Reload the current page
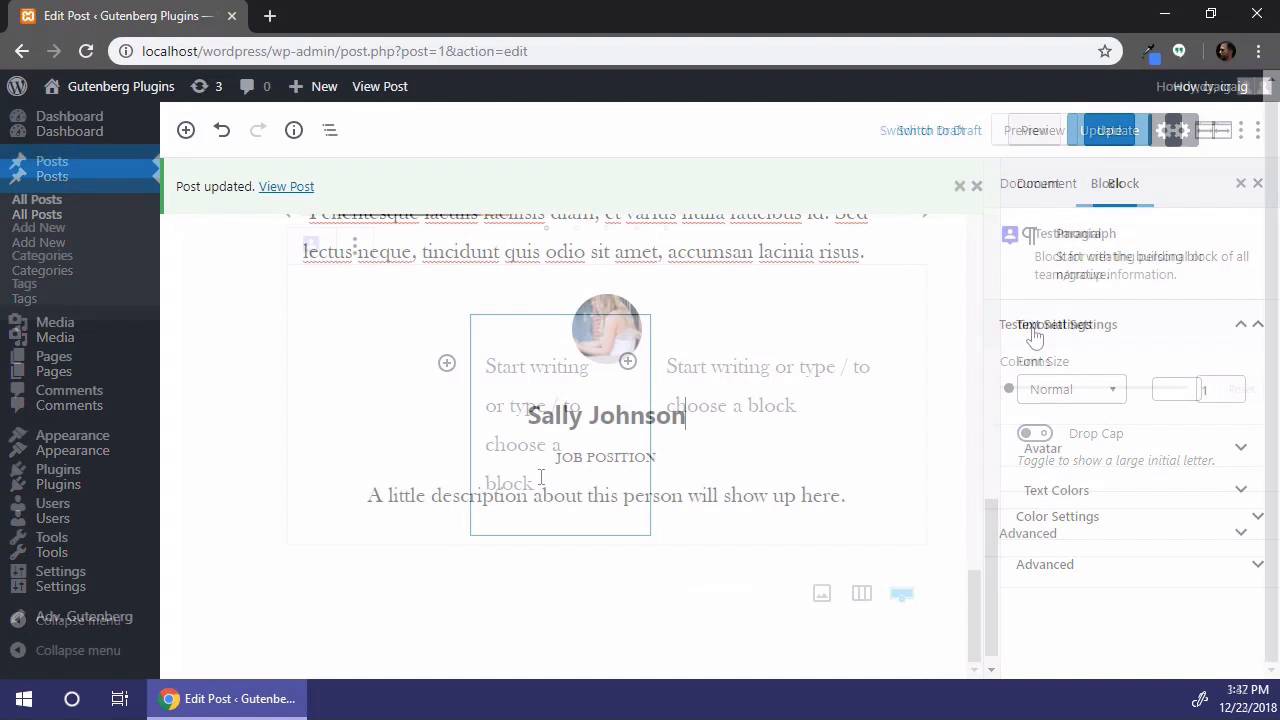The width and height of the screenshot is (1280, 720). coord(86,51)
